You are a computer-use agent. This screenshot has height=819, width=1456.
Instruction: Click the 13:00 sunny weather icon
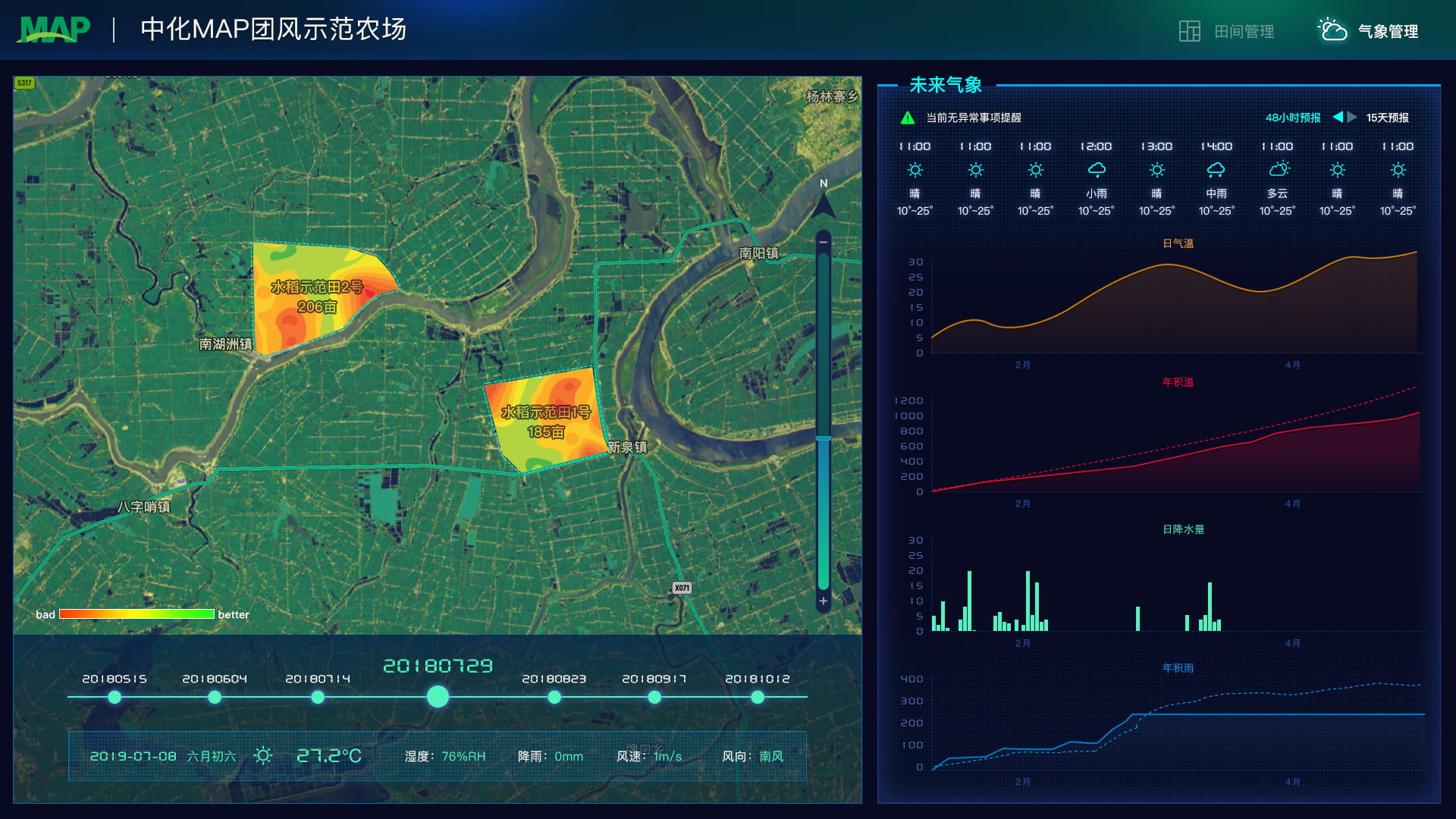tap(1156, 170)
